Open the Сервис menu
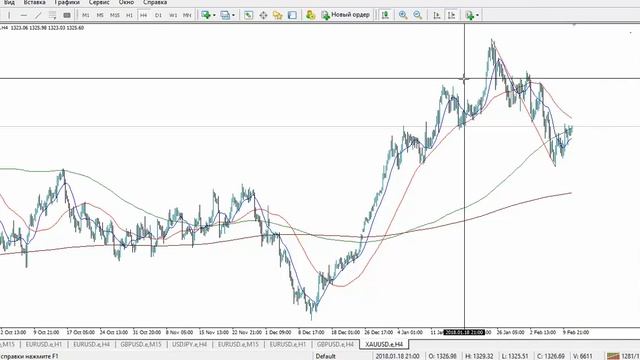The height and width of the screenshot is (360, 640). tap(99, 2)
